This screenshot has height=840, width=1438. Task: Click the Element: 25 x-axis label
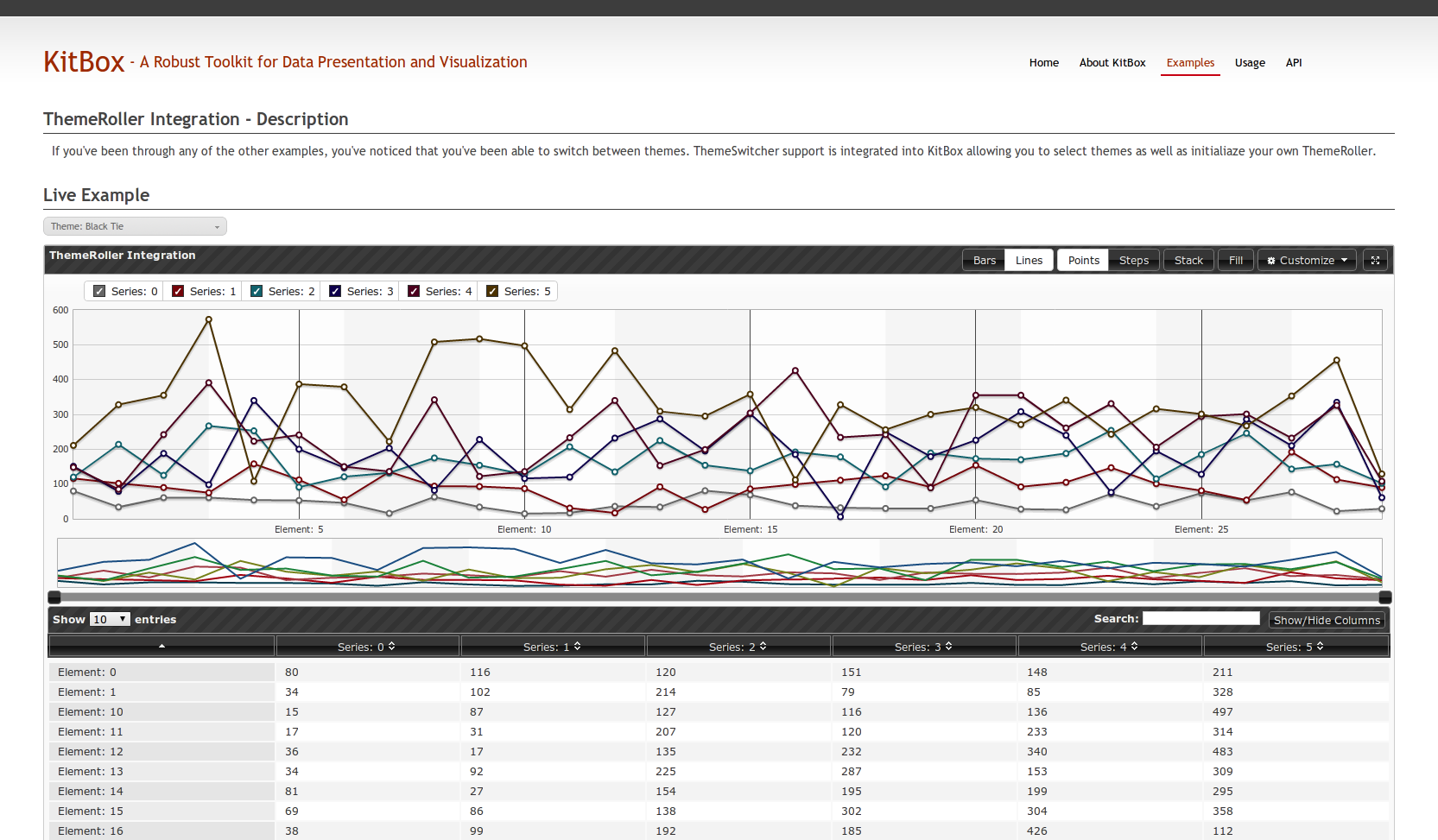tap(1201, 529)
